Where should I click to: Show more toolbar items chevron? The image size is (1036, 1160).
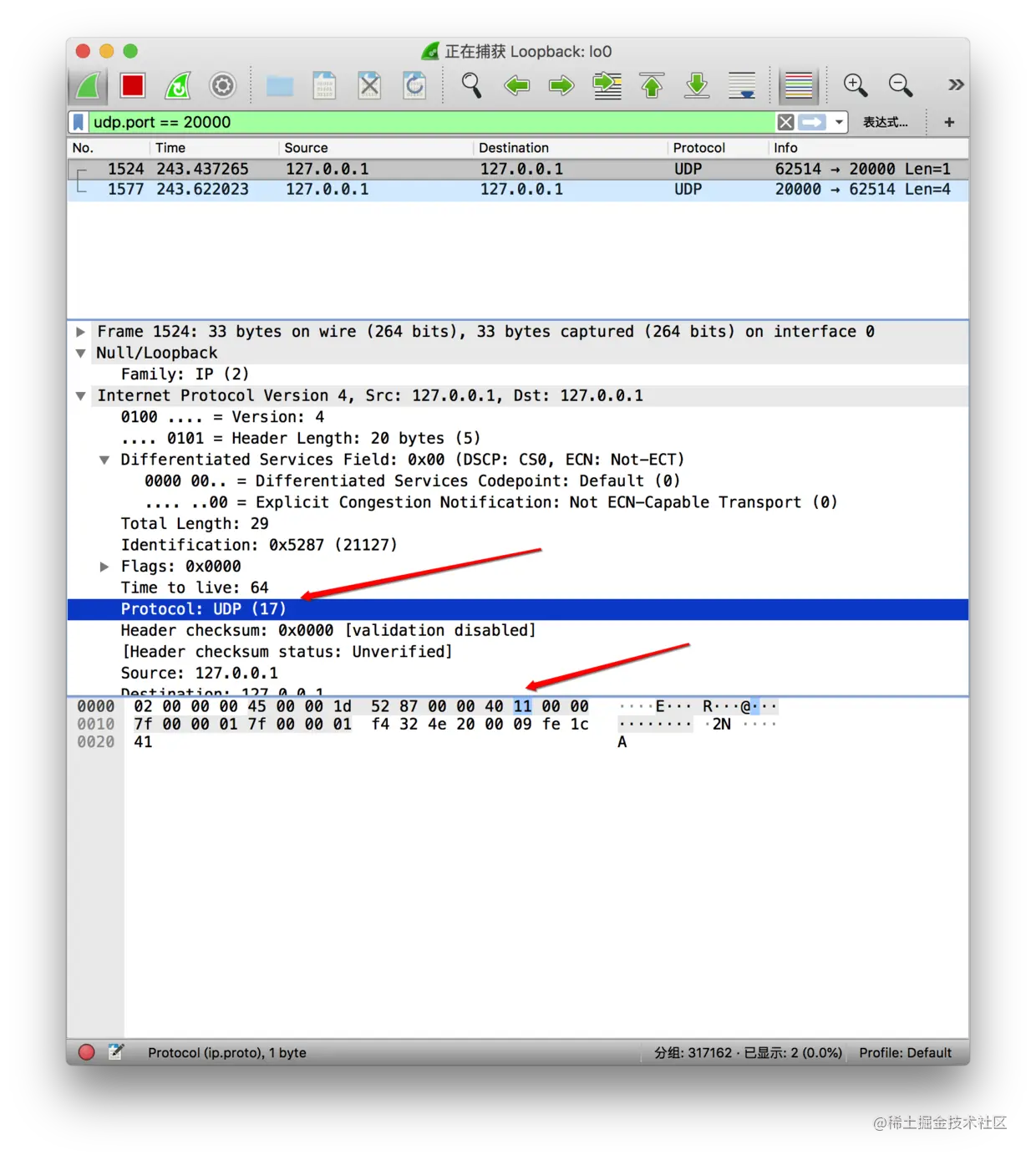[x=956, y=84]
